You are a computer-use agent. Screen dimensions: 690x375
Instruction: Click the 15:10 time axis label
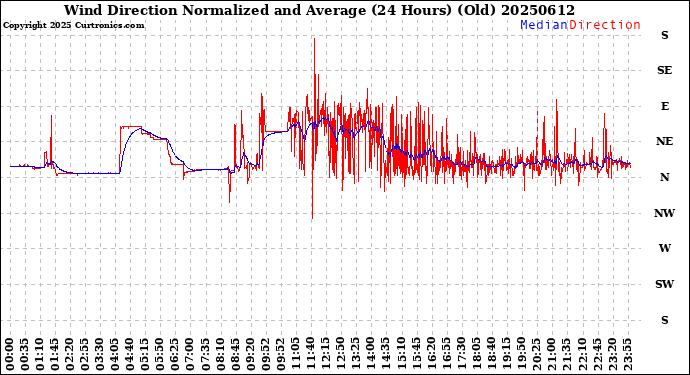pyautogui.click(x=401, y=354)
